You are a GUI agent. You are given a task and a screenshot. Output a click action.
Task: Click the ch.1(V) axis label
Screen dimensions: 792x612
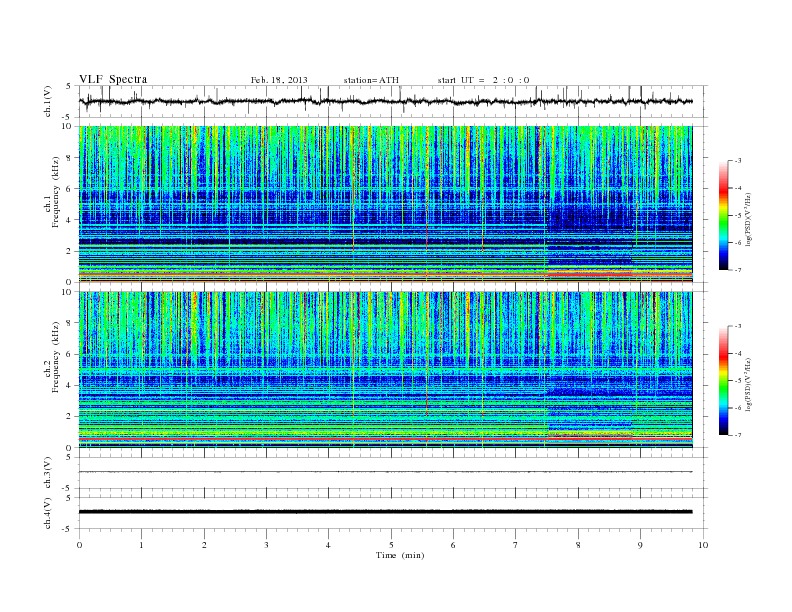pyautogui.click(x=47, y=101)
